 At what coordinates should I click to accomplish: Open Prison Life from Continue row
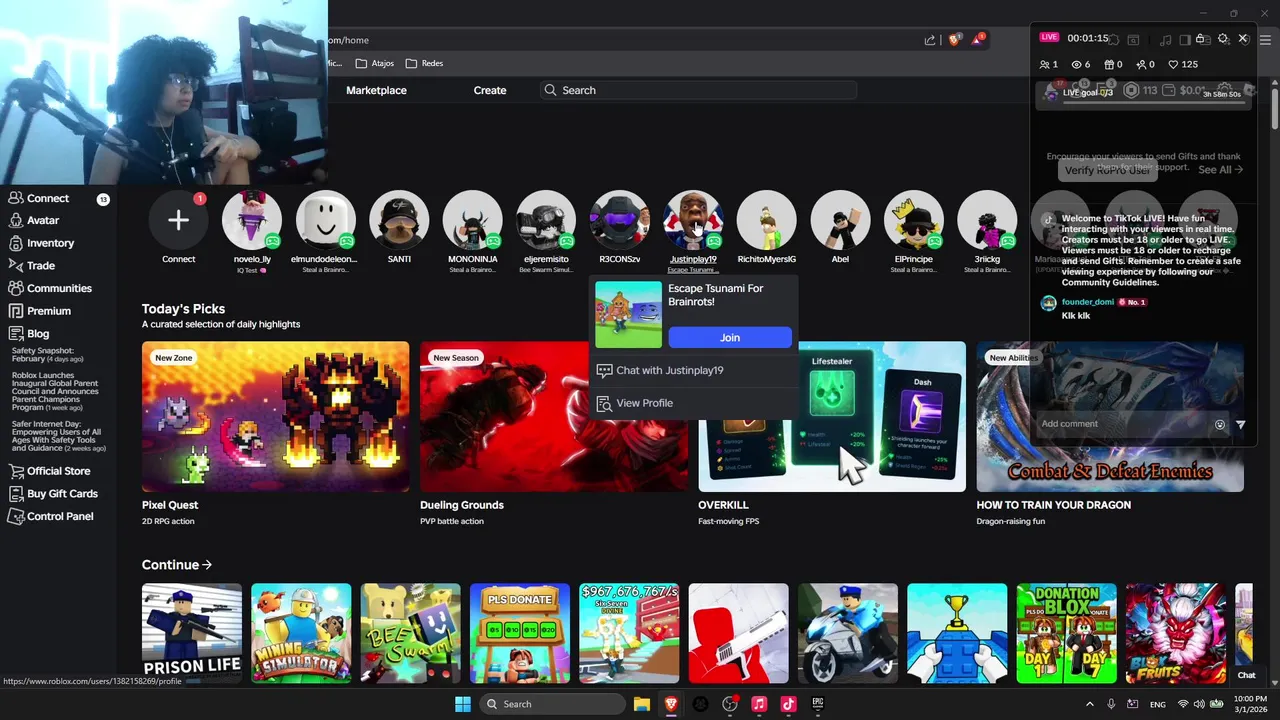(x=192, y=633)
